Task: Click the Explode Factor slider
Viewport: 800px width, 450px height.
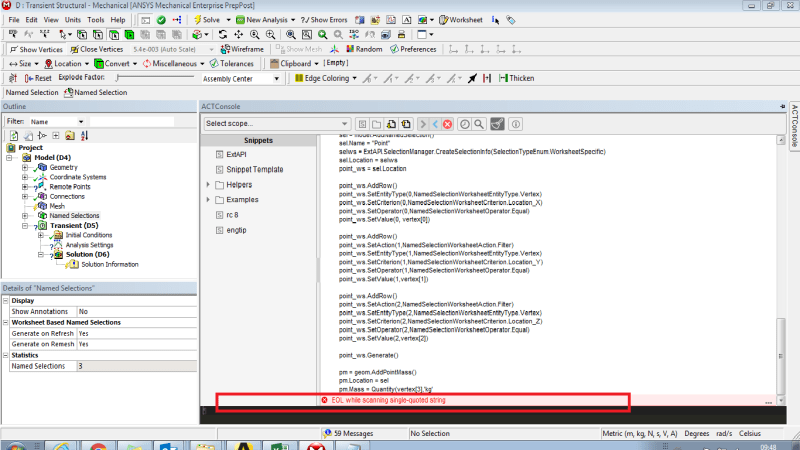Action: (155, 78)
